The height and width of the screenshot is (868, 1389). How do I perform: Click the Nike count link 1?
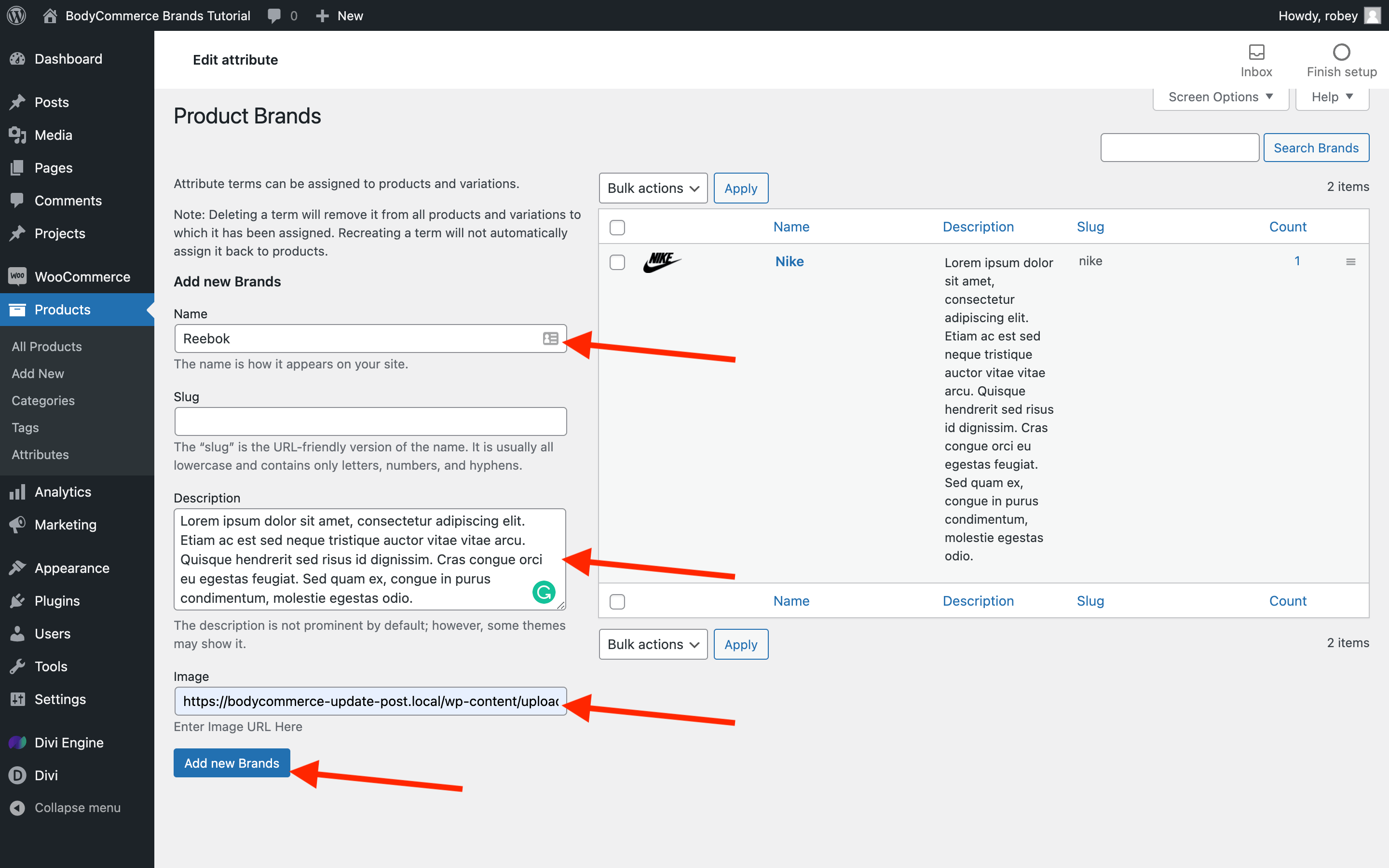[x=1297, y=260]
